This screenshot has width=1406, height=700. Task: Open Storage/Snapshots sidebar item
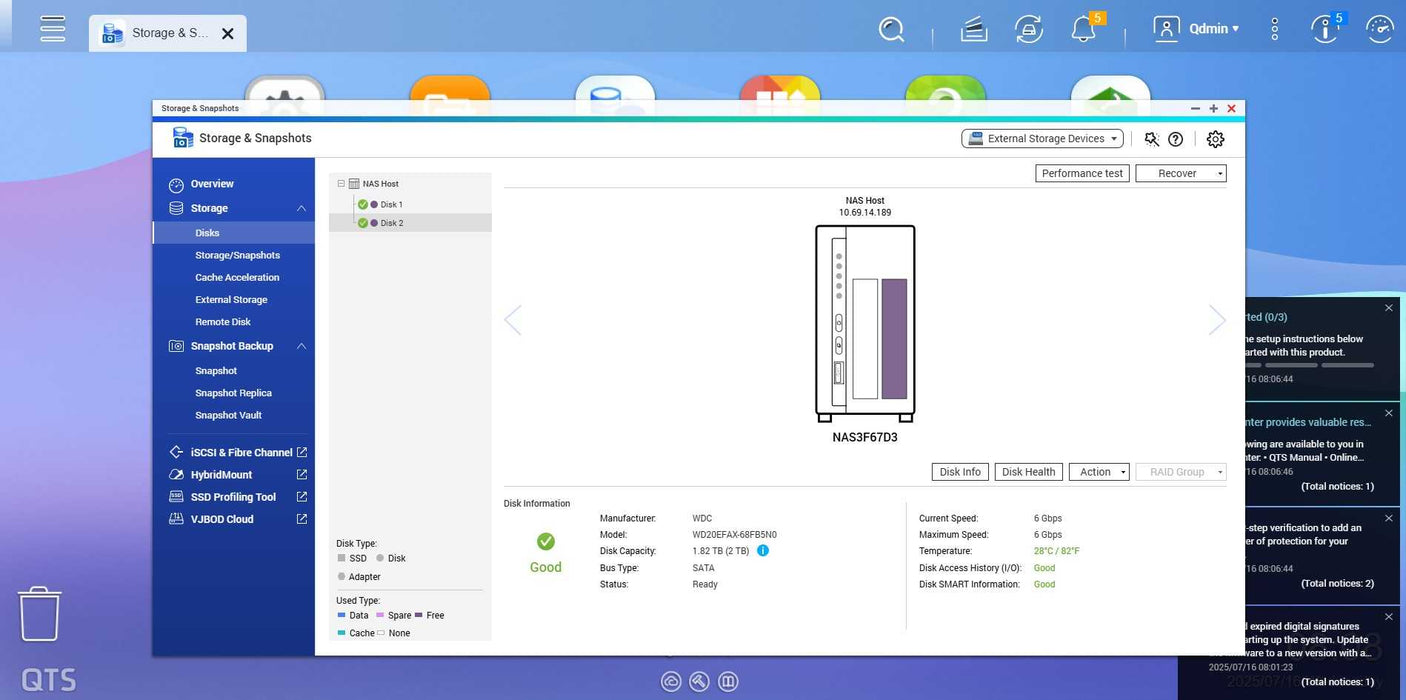[x=237, y=255]
